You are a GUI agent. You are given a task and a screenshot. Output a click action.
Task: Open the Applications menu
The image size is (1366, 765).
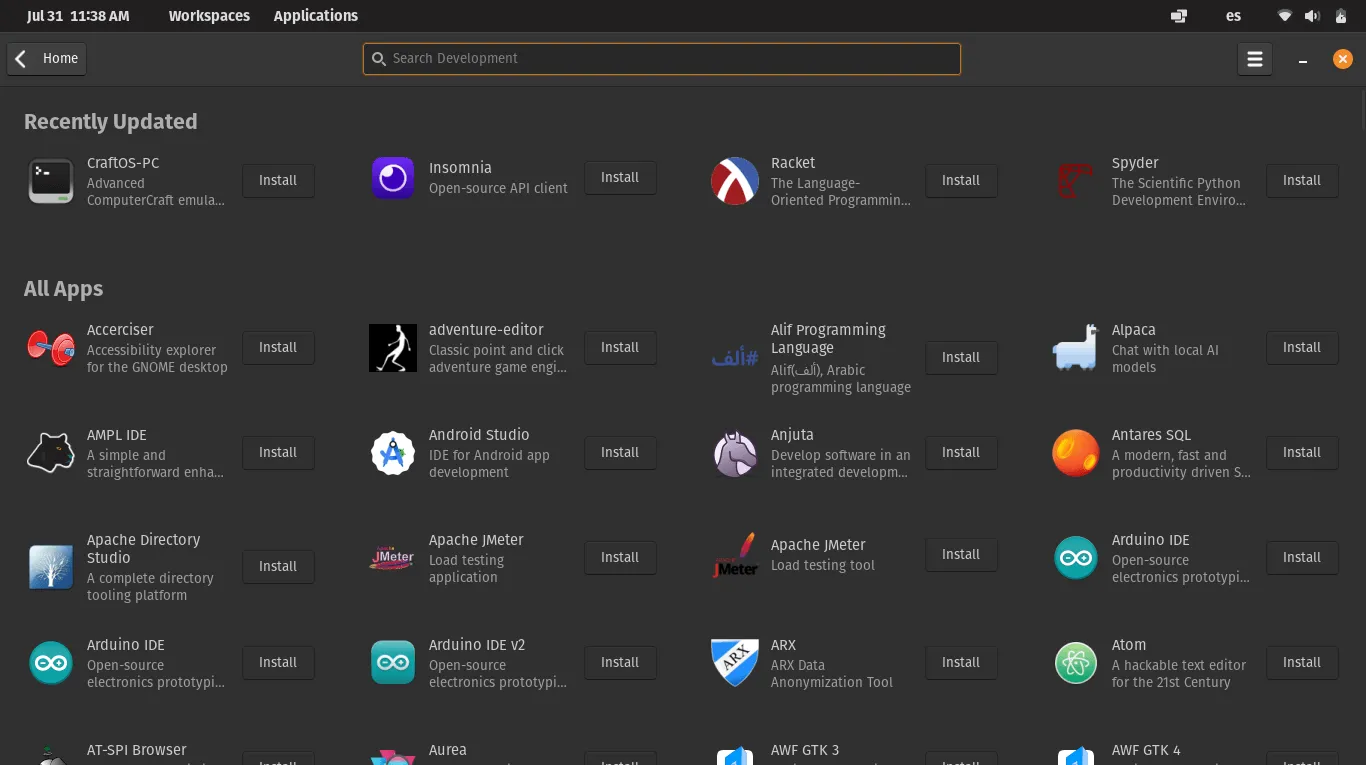point(316,16)
